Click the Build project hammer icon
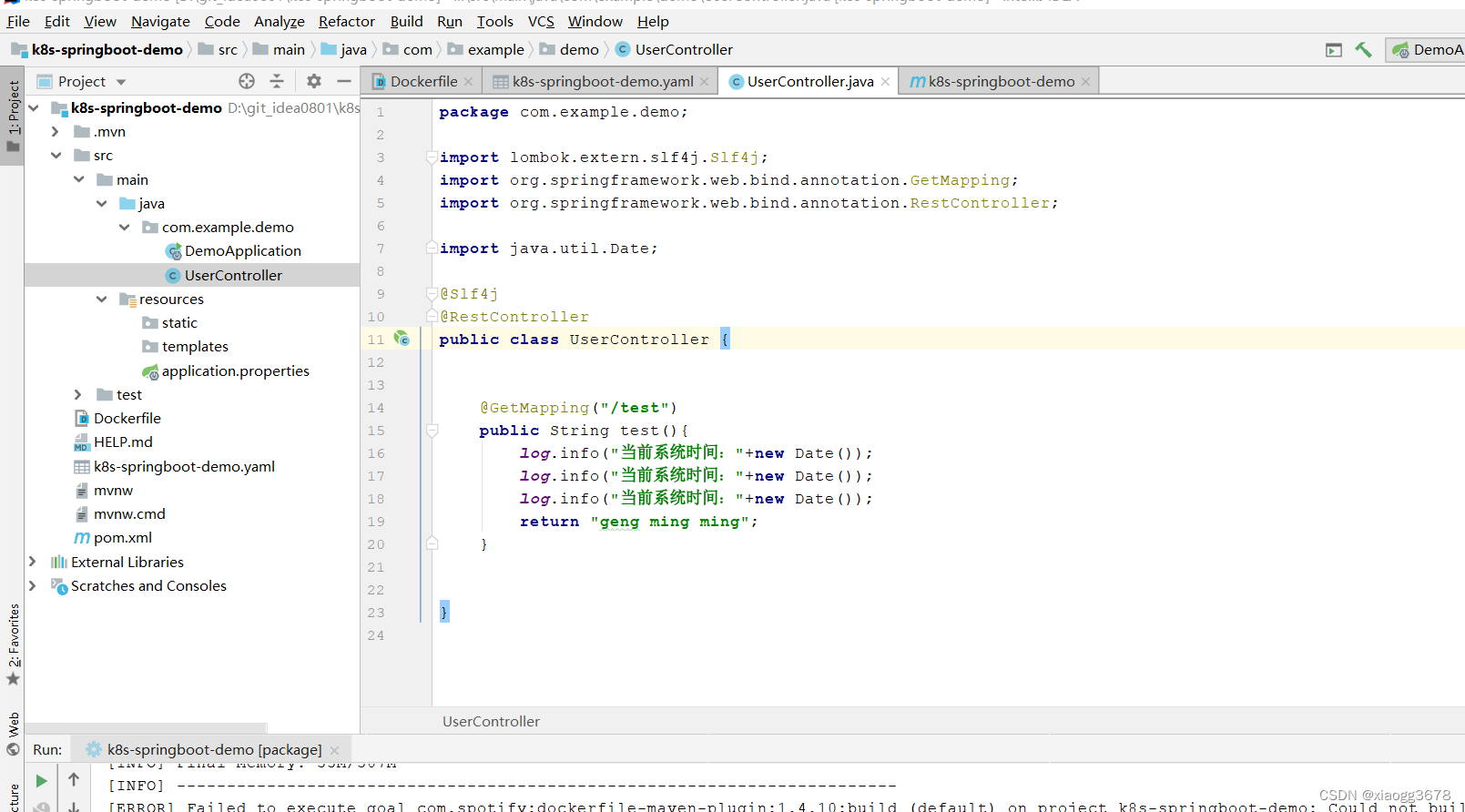 tap(1363, 50)
